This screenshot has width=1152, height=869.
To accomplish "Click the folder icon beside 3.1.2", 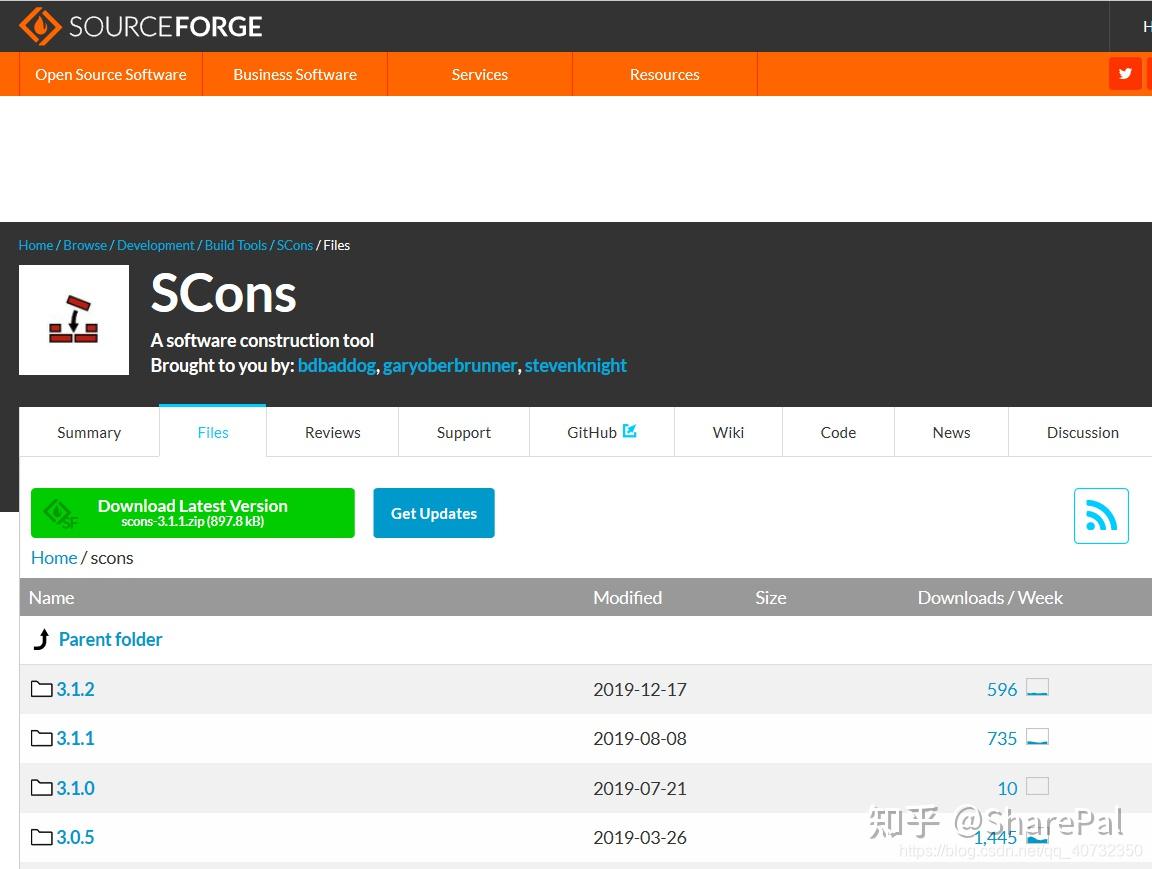I will point(41,688).
